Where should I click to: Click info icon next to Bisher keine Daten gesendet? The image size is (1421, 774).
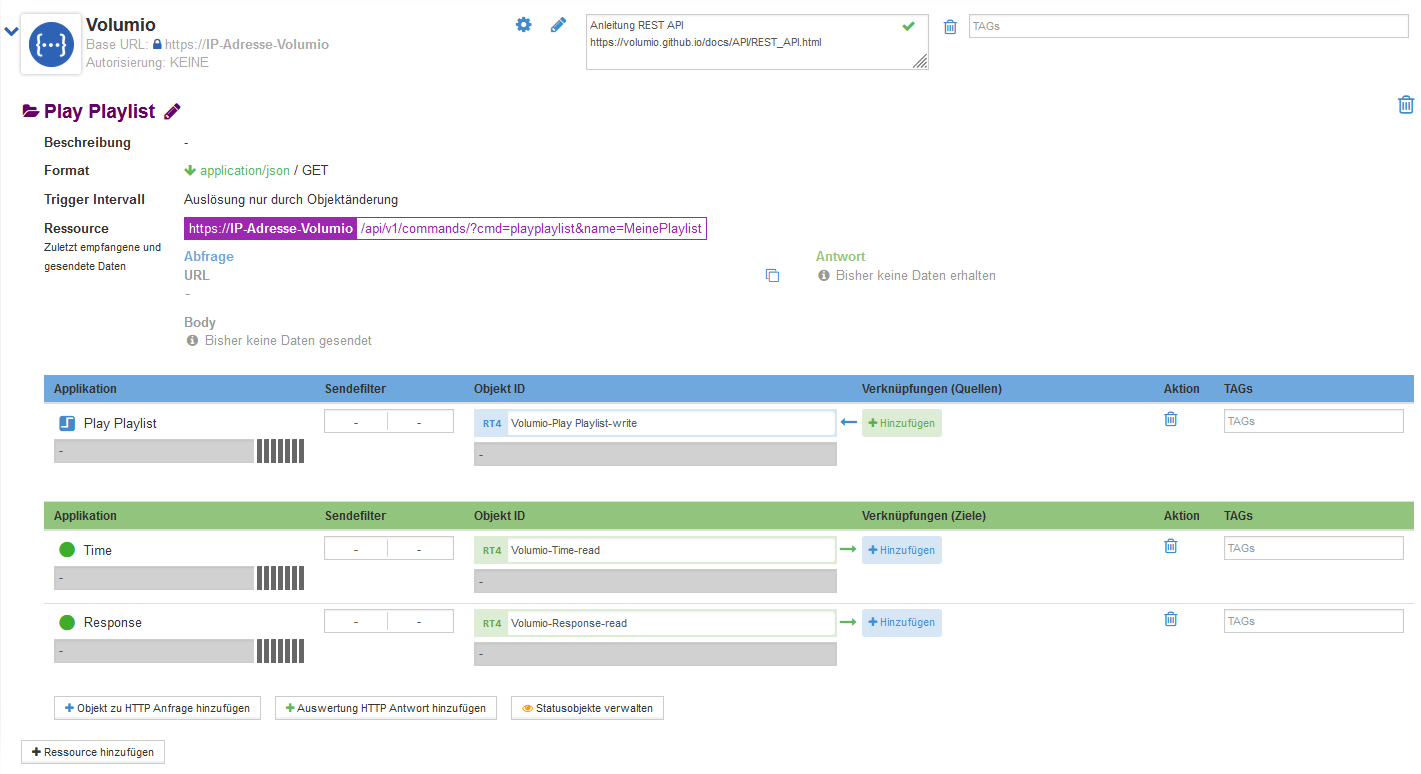pyautogui.click(x=193, y=341)
